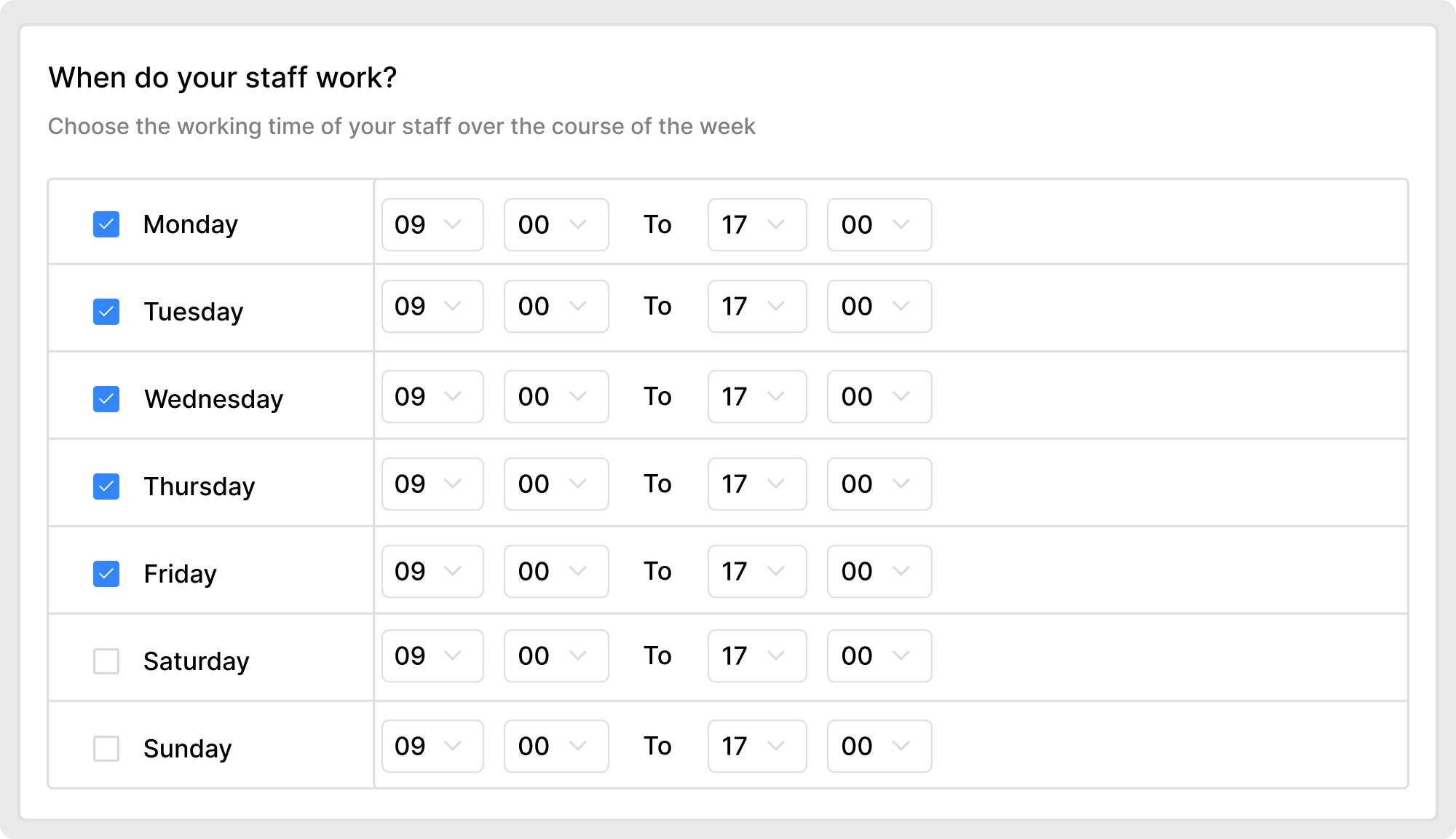Open Sunday's end minute dropdown
Image resolution: width=1456 pixels, height=839 pixels.
pyautogui.click(x=879, y=746)
